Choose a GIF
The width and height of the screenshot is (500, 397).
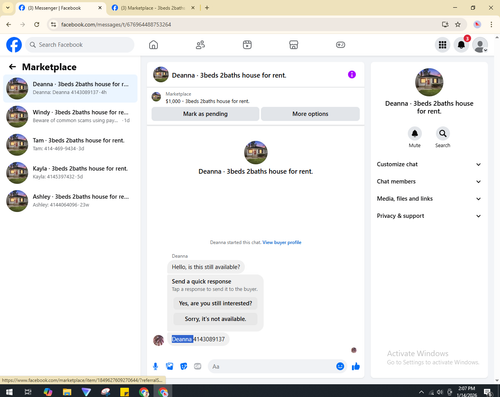tap(198, 367)
